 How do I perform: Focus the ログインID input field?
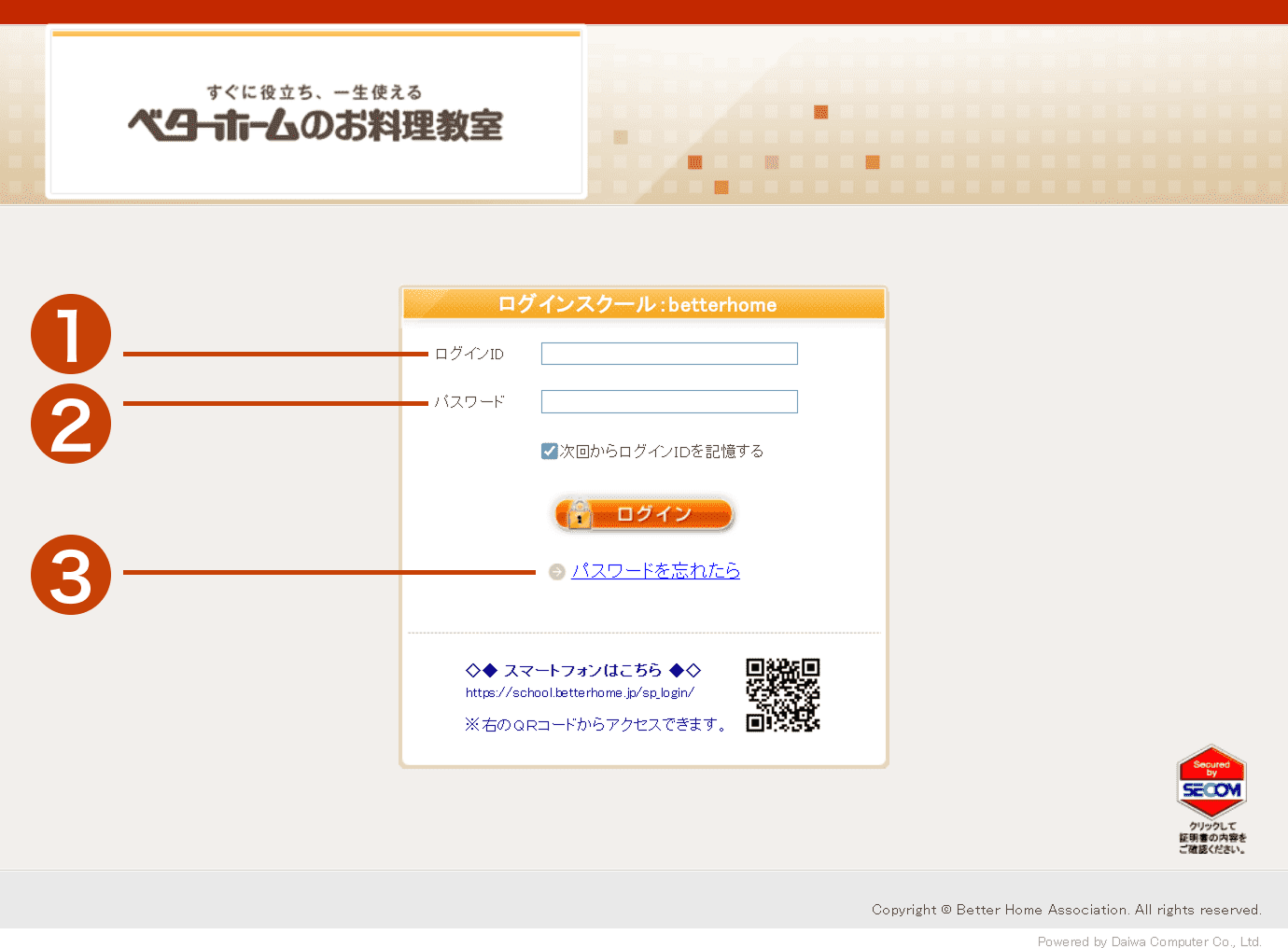point(669,354)
